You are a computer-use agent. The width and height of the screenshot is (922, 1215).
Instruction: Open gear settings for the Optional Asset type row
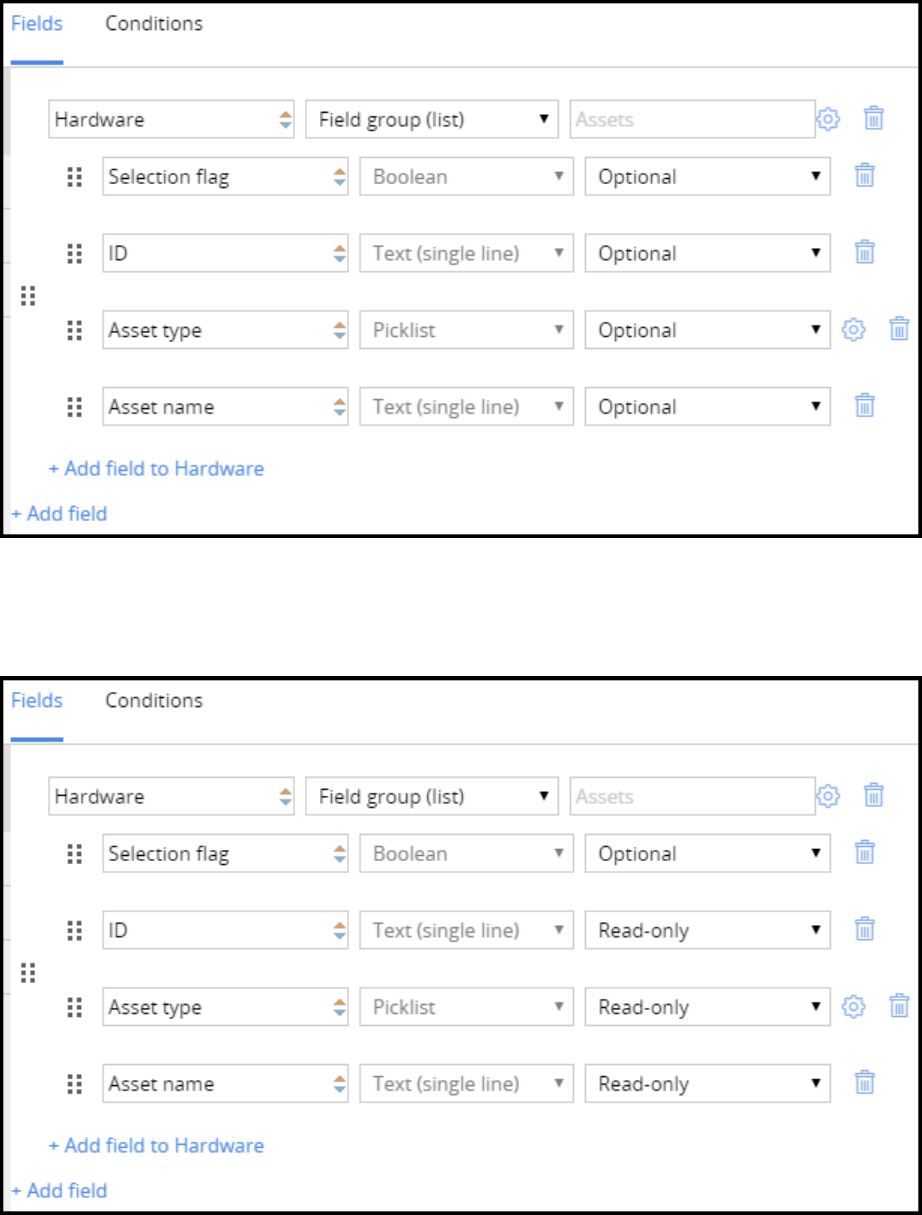pyautogui.click(x=853, y=330)
